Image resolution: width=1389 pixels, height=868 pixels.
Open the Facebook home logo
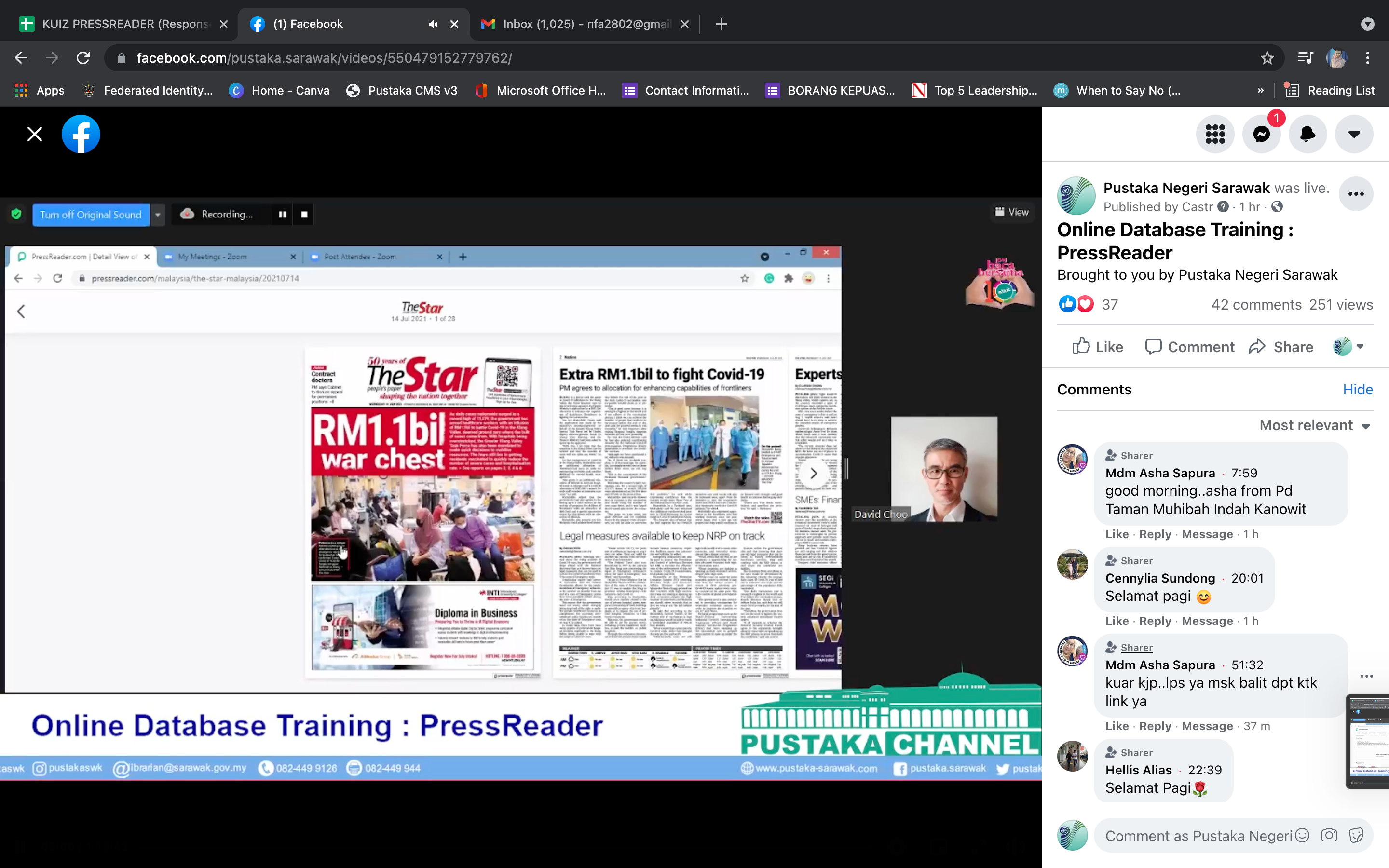click(81, 134)
